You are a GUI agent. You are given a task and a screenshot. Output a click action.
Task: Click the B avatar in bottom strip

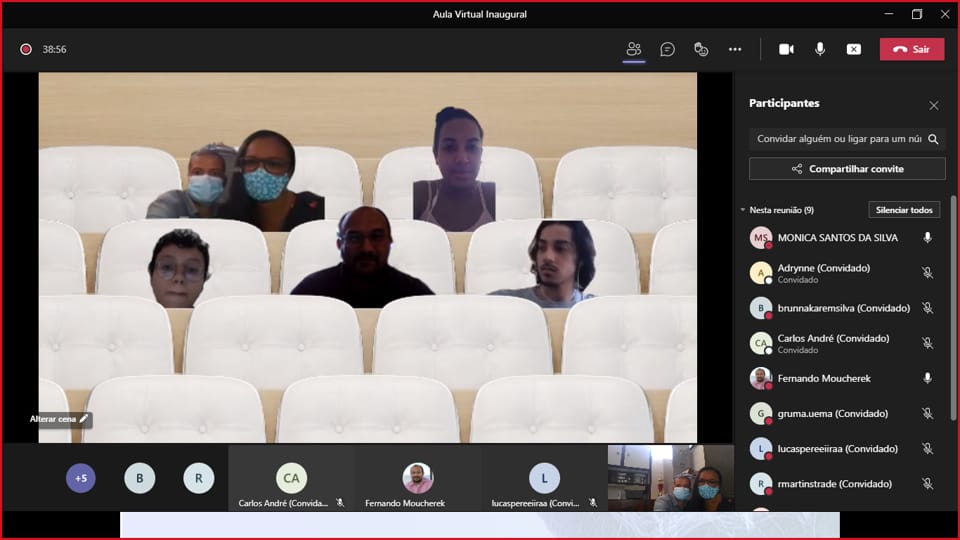pyautogui.click(x=140, y=478)
